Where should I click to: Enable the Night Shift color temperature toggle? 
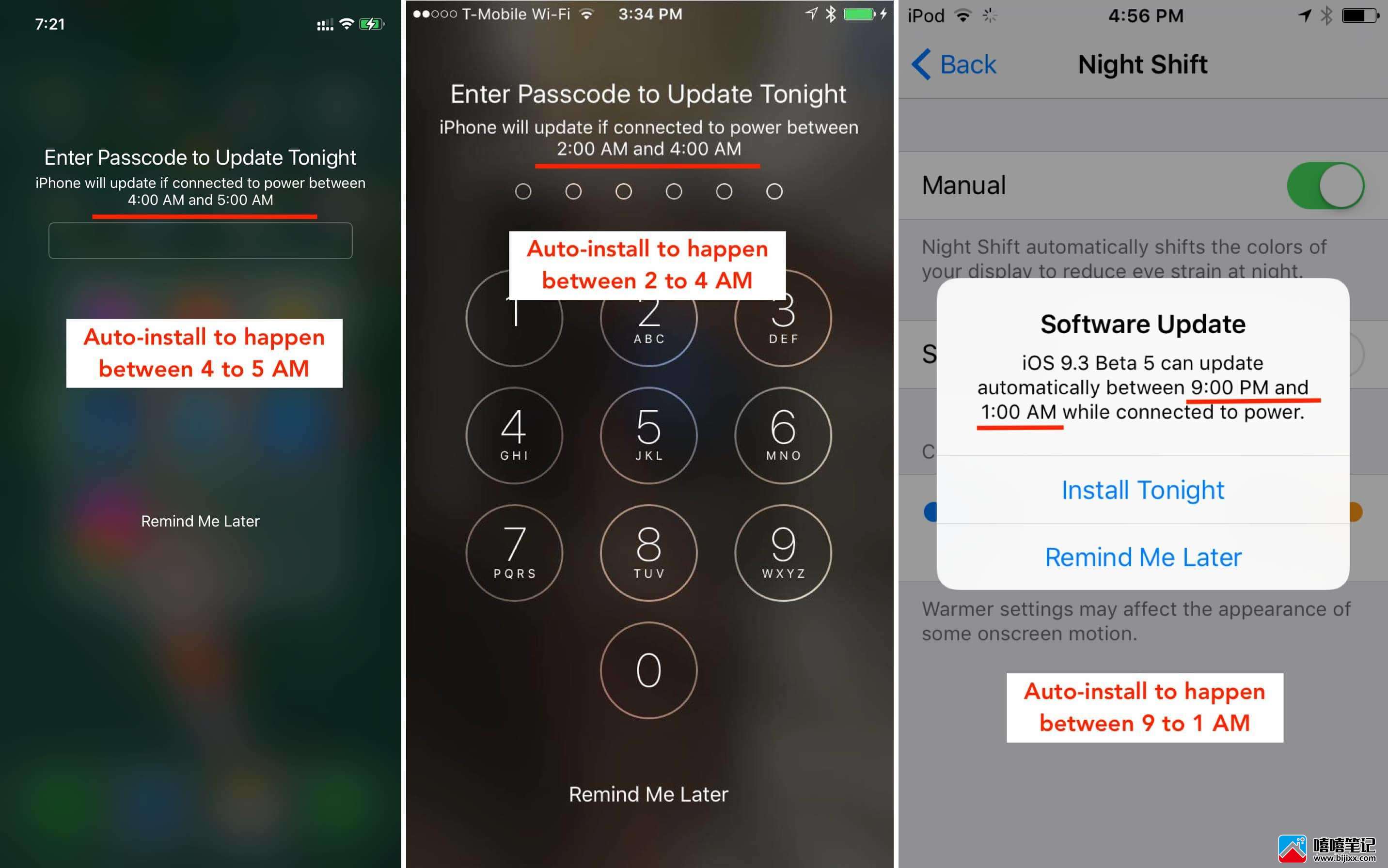[x=1325, y=183]
